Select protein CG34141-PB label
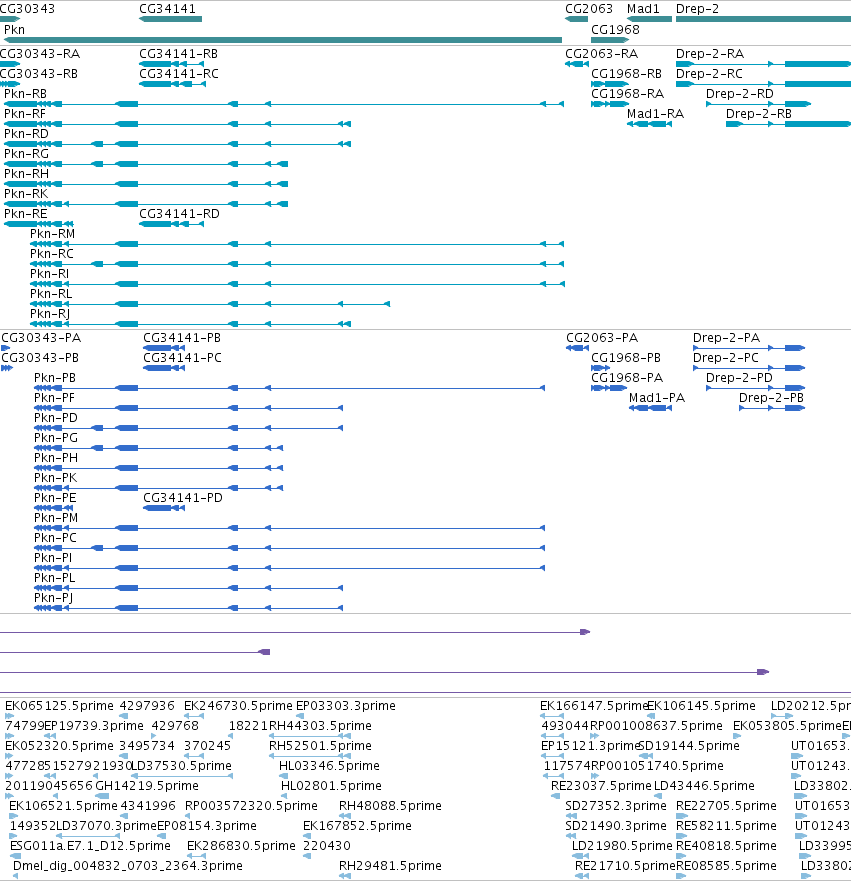 [x=182, y=338]
